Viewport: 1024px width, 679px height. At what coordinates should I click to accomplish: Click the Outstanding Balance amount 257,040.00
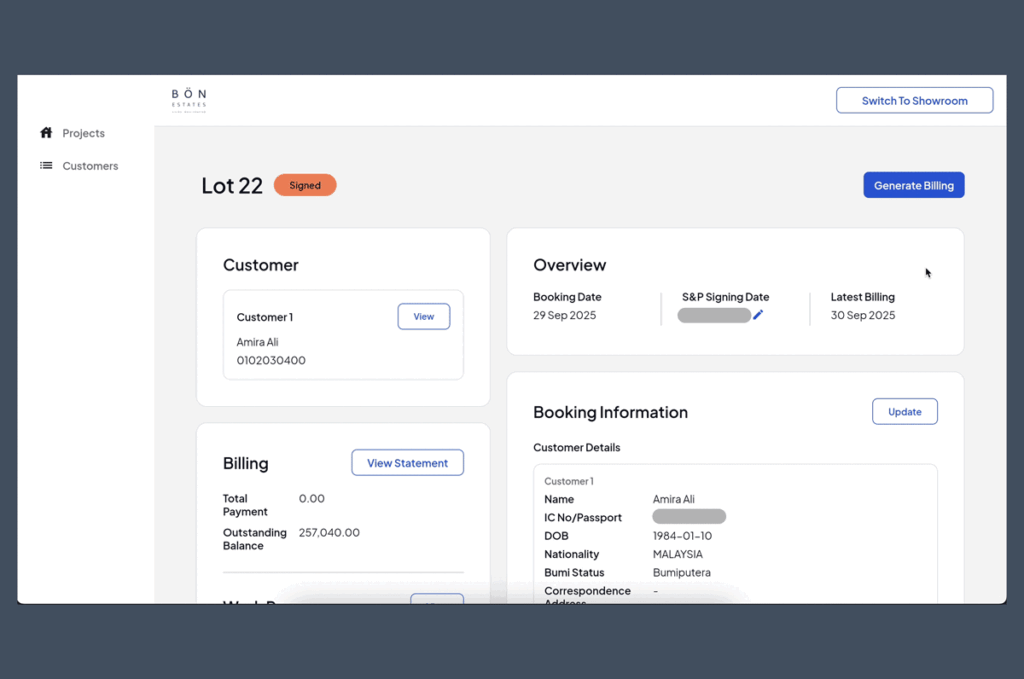(329, 532)
